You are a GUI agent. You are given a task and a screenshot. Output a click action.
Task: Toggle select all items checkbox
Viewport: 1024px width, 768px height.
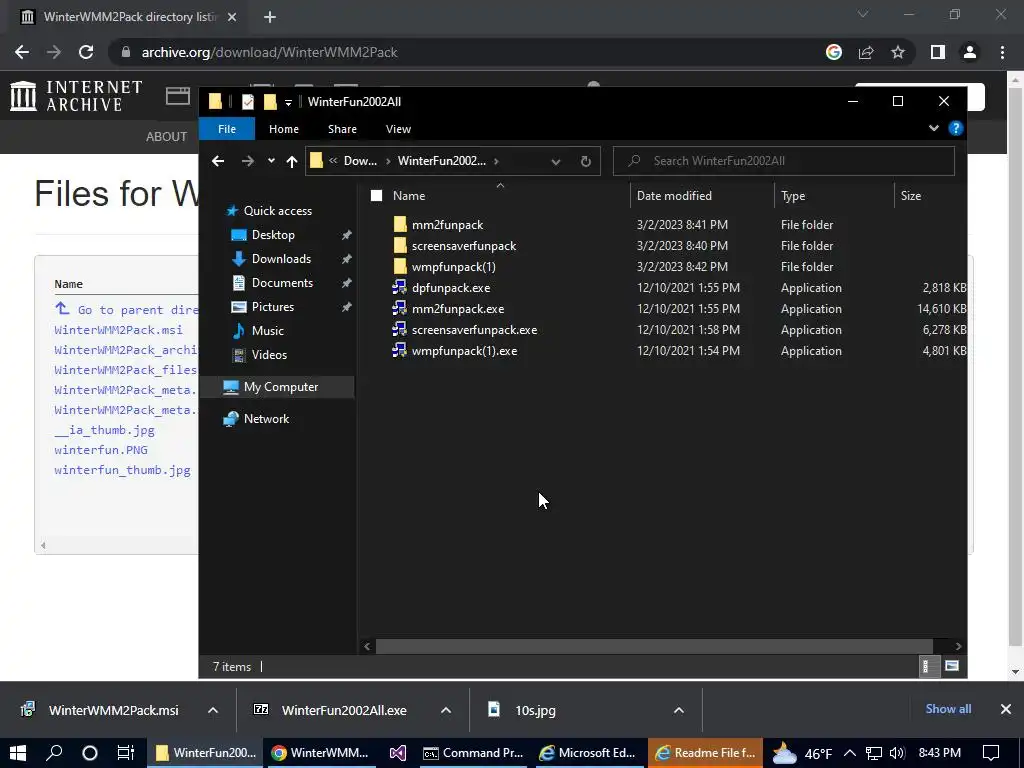376,195
